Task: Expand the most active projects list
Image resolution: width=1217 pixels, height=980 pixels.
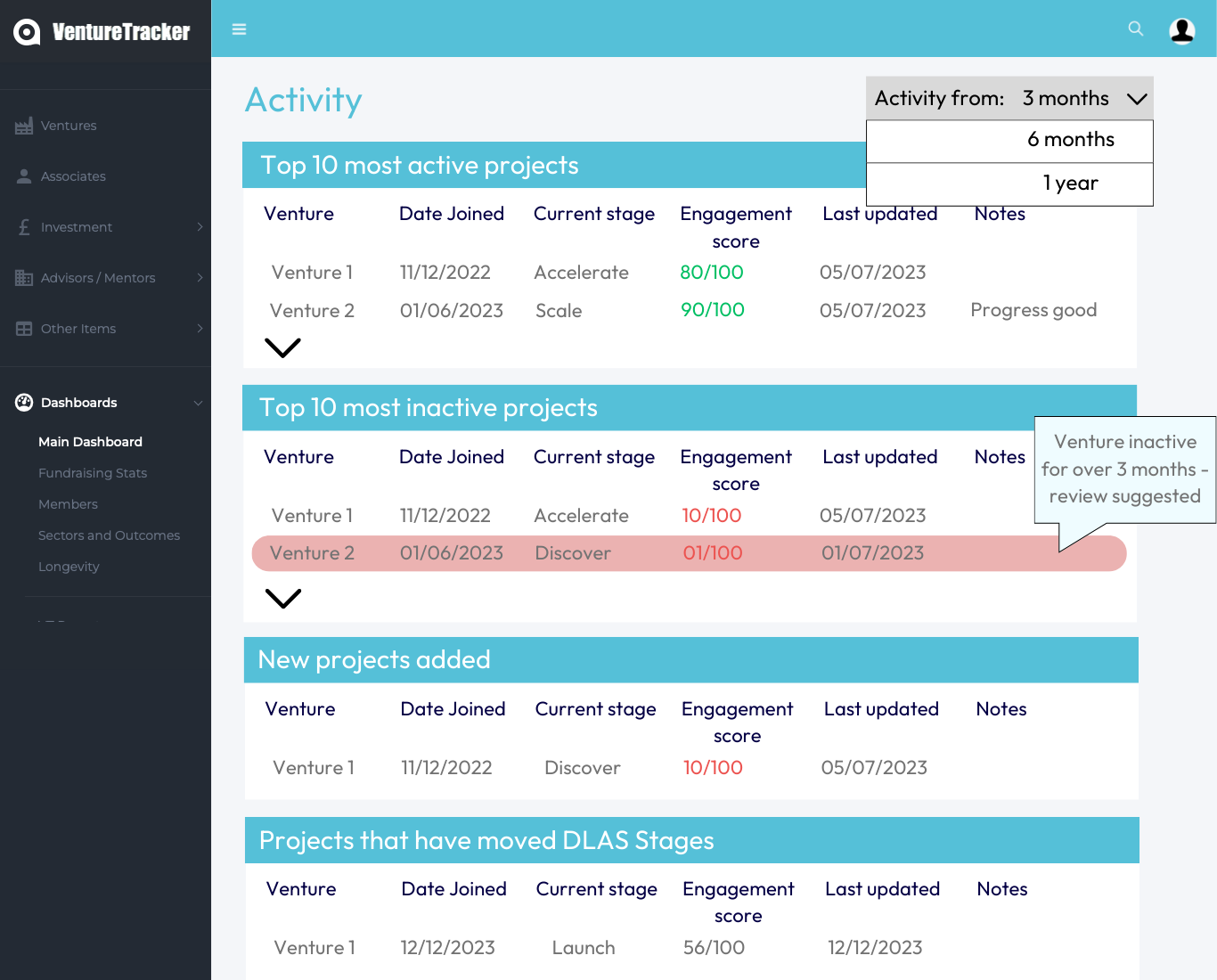Action: pyautogui.click(x=283, y=347)
